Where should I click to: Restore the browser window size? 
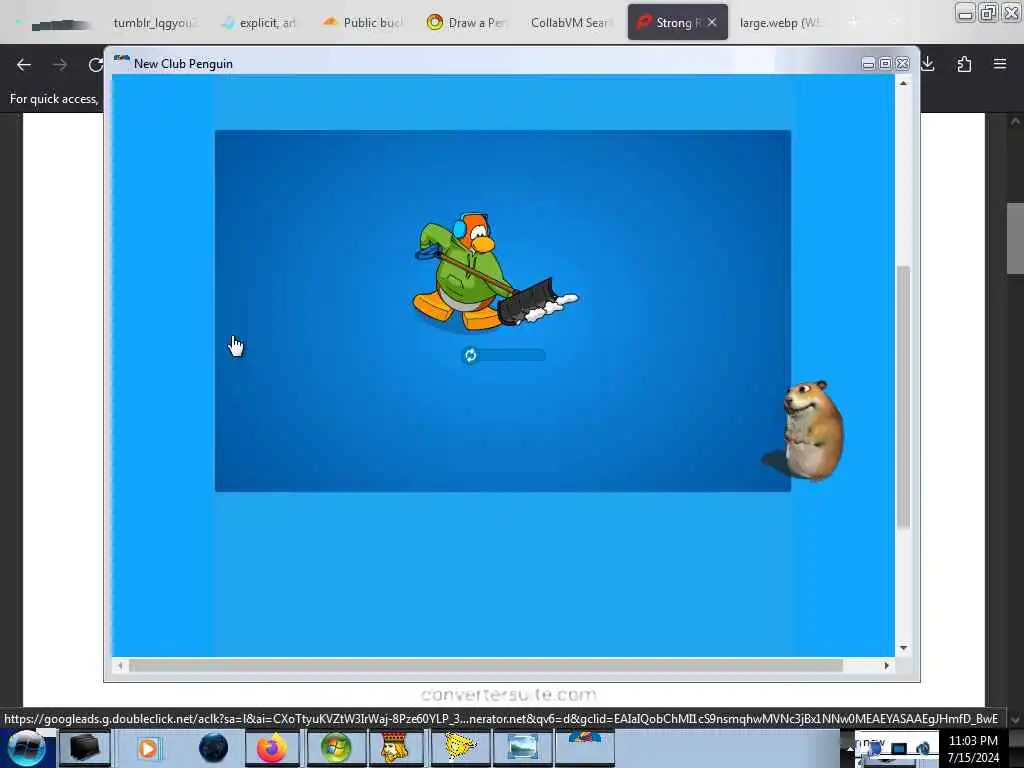[x=988, y=13]
